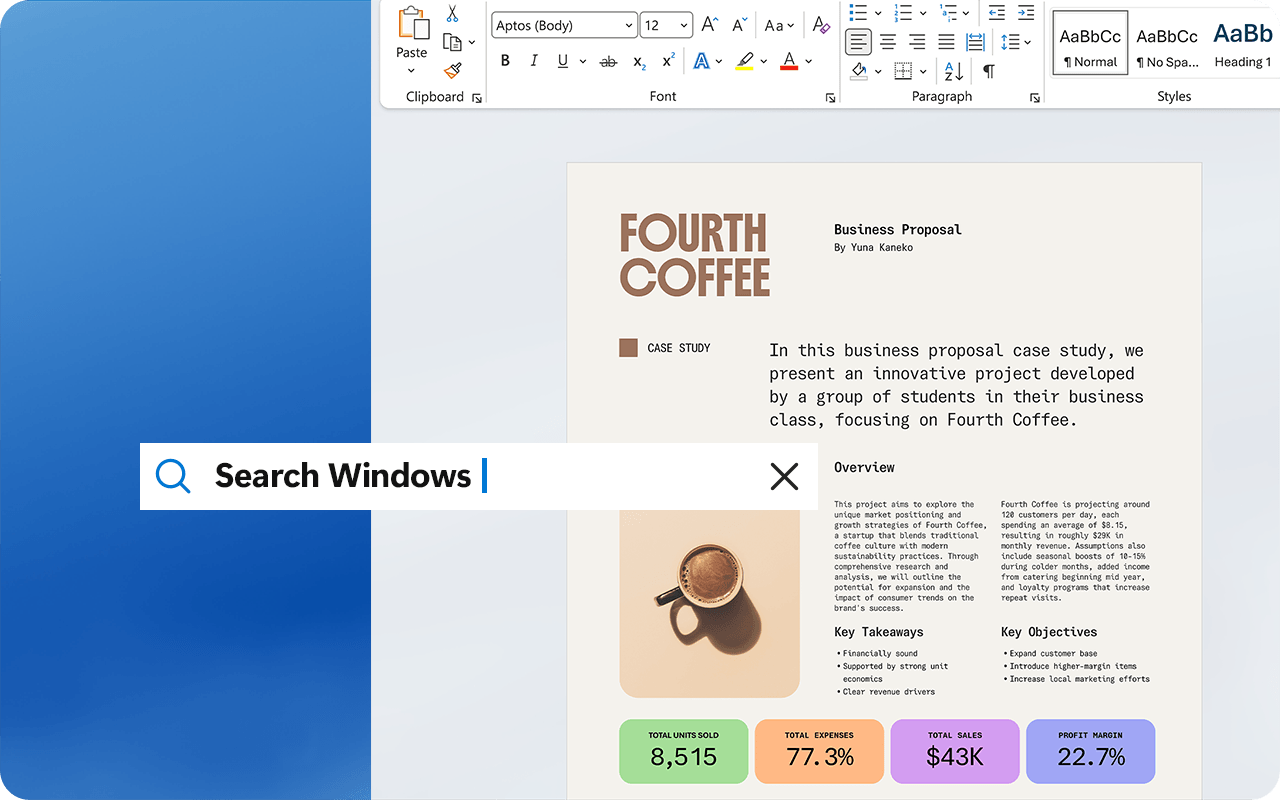Toggle justify alignment
This screenshot has height=800, width=1280.
pos(946,42)
